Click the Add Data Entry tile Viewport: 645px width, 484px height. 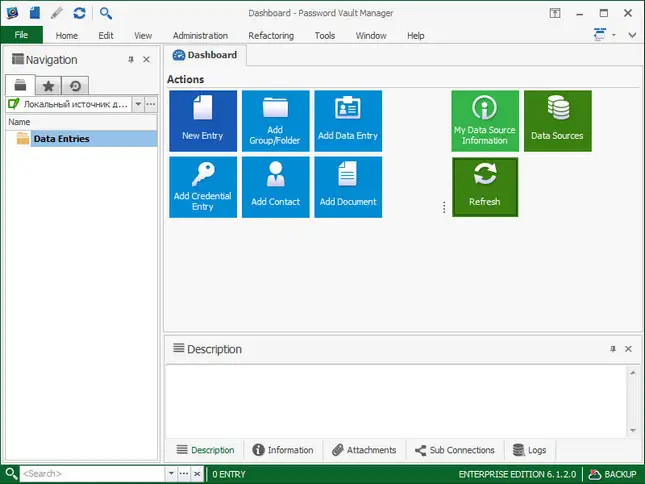click(348, 121)
